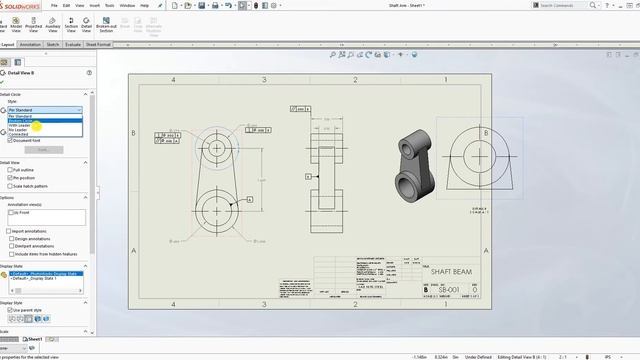640x360 pixels.
Task: Collapse the Display Style section
Action: [x=85, y=303]
